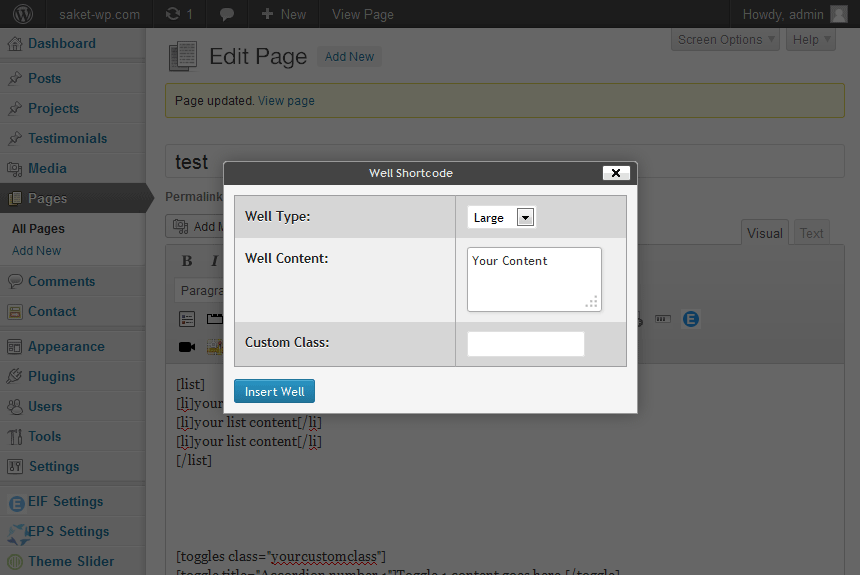This screenshot has height=575, width=860.
Task: Follow the View page link
Action: [286, 101]
